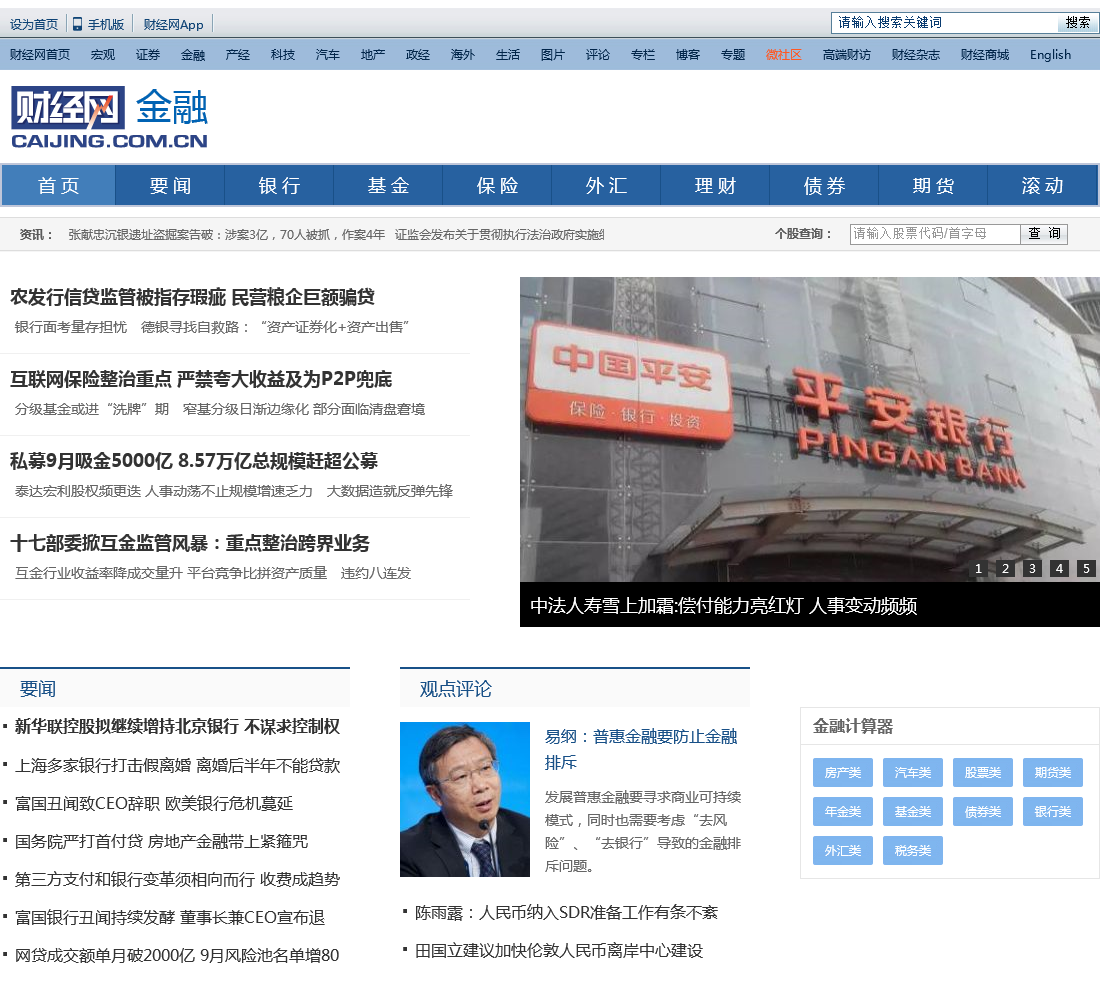Switch to the 外汇 tab
Image resolution: width=1100 pixels, height=1000 pixels.
[606, 185]
